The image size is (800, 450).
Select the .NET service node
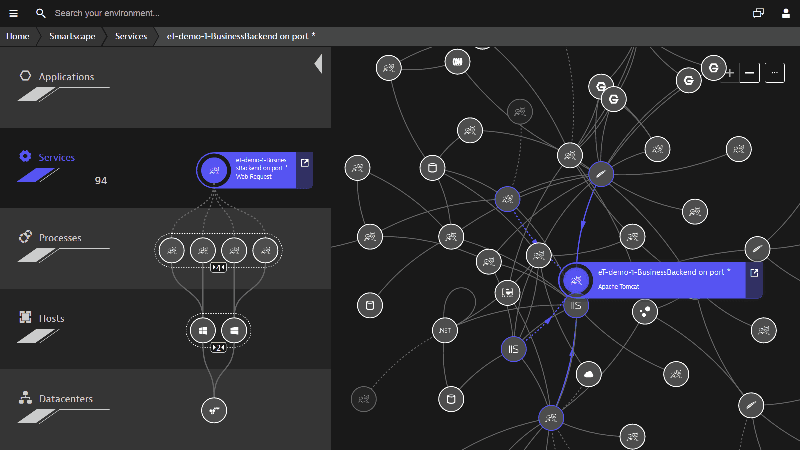(x=444, y=330)
